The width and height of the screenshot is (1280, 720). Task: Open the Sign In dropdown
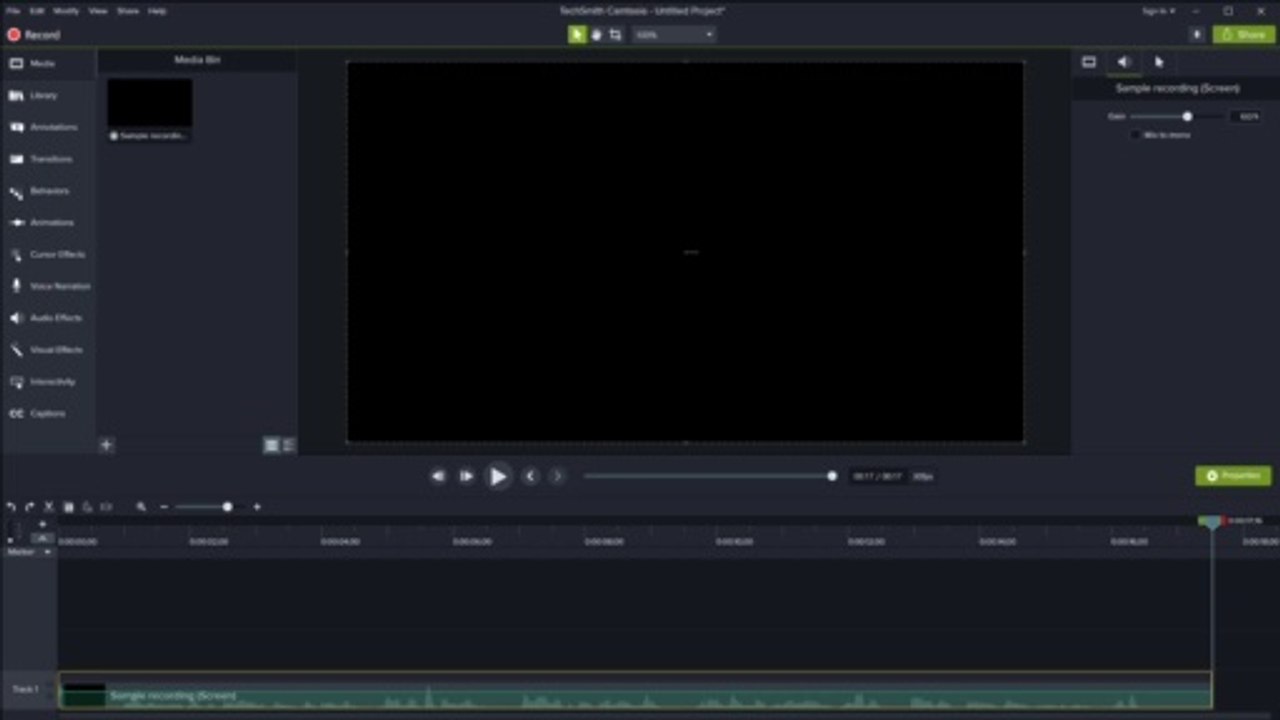coord(1159,11)
